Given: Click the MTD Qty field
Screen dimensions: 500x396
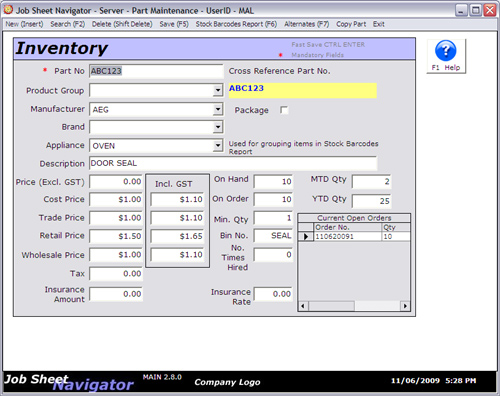Looking at the screenshot, I should point(371,182).
